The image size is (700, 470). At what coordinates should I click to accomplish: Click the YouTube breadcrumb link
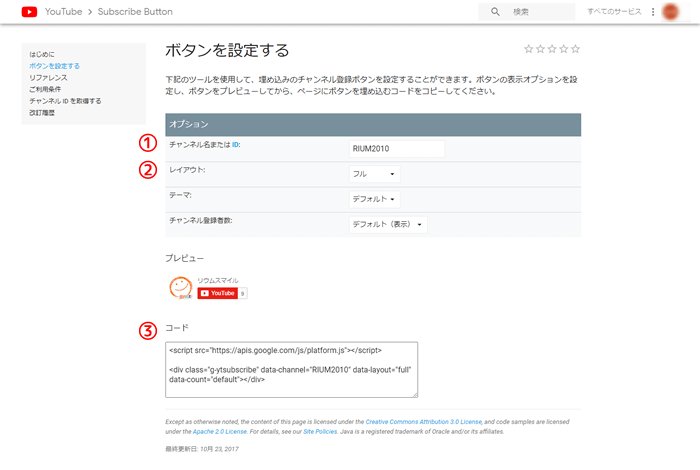pos(63,12)
